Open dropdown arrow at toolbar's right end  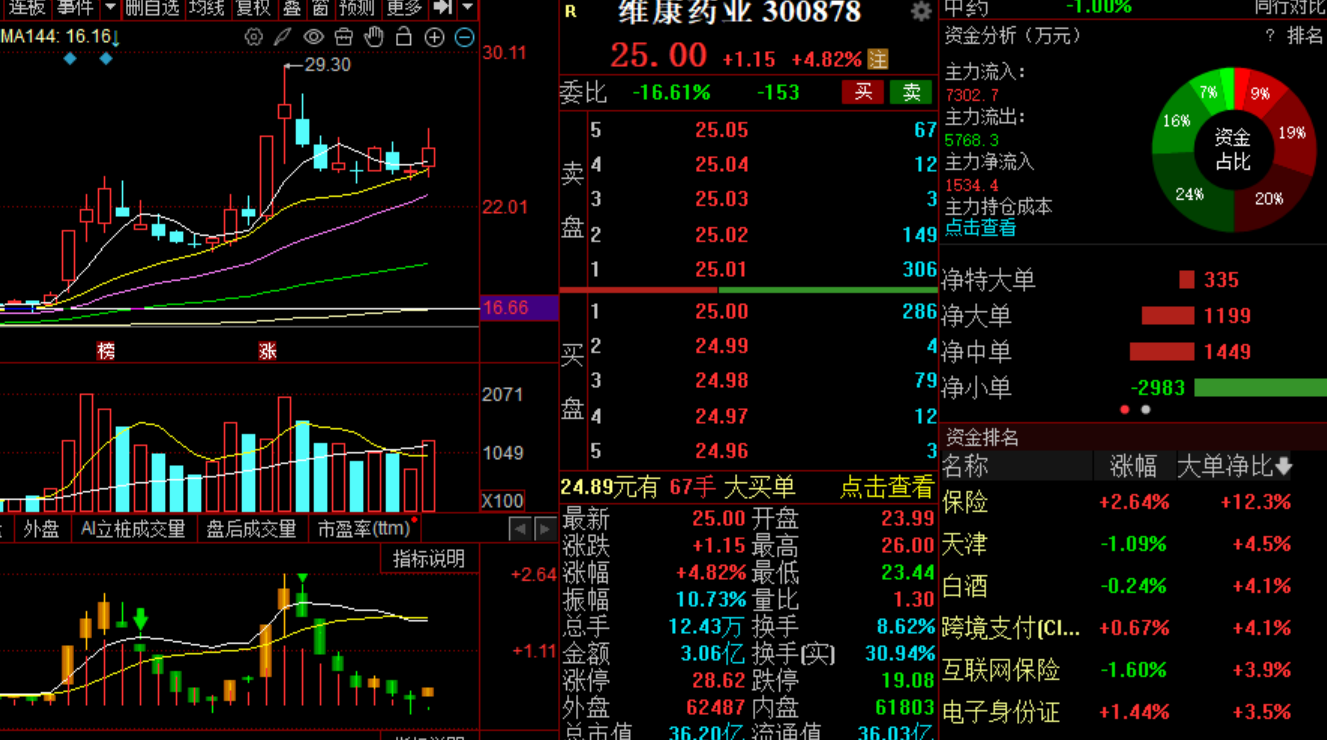[x=467, y=8]
